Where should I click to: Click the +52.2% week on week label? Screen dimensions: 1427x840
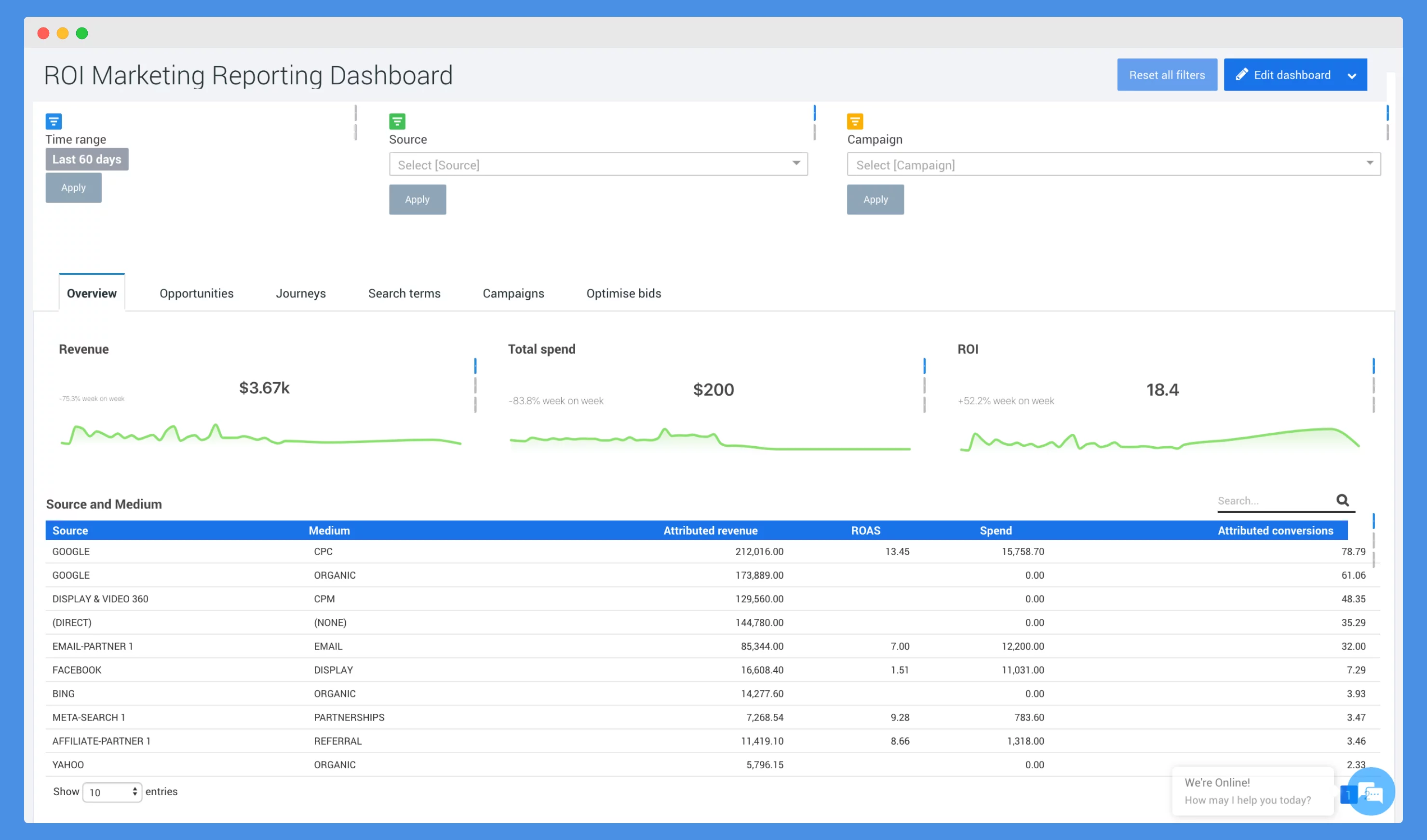click(x=1006, y=401)
